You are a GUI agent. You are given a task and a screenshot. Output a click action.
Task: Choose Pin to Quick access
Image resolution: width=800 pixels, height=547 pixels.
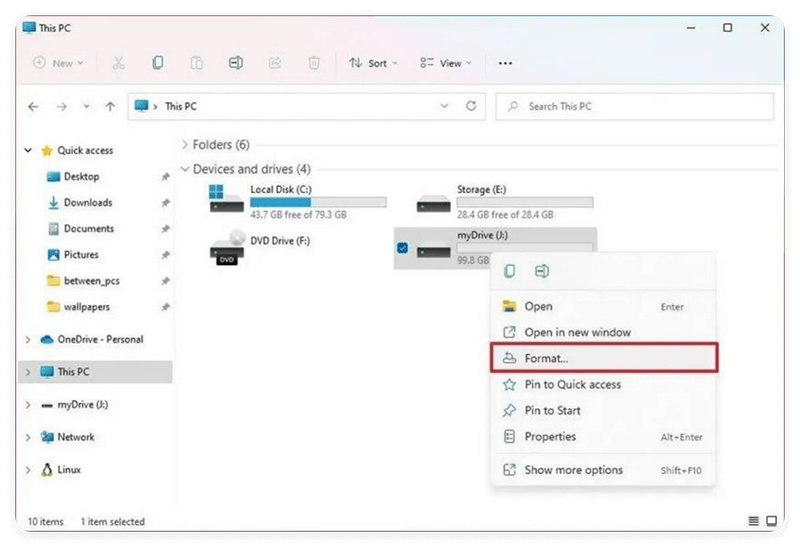coord(603,384)
